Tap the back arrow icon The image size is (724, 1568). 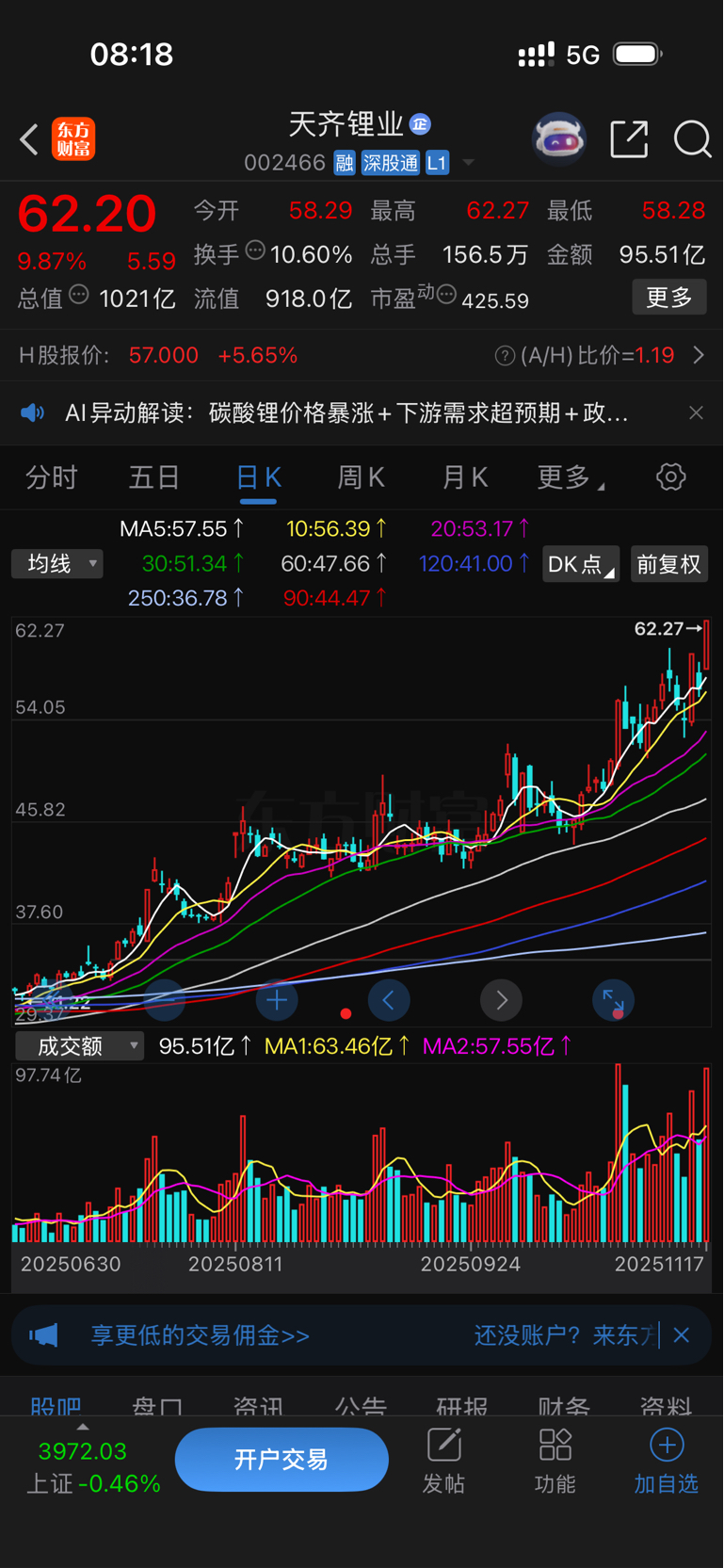[x=29, y=139]
